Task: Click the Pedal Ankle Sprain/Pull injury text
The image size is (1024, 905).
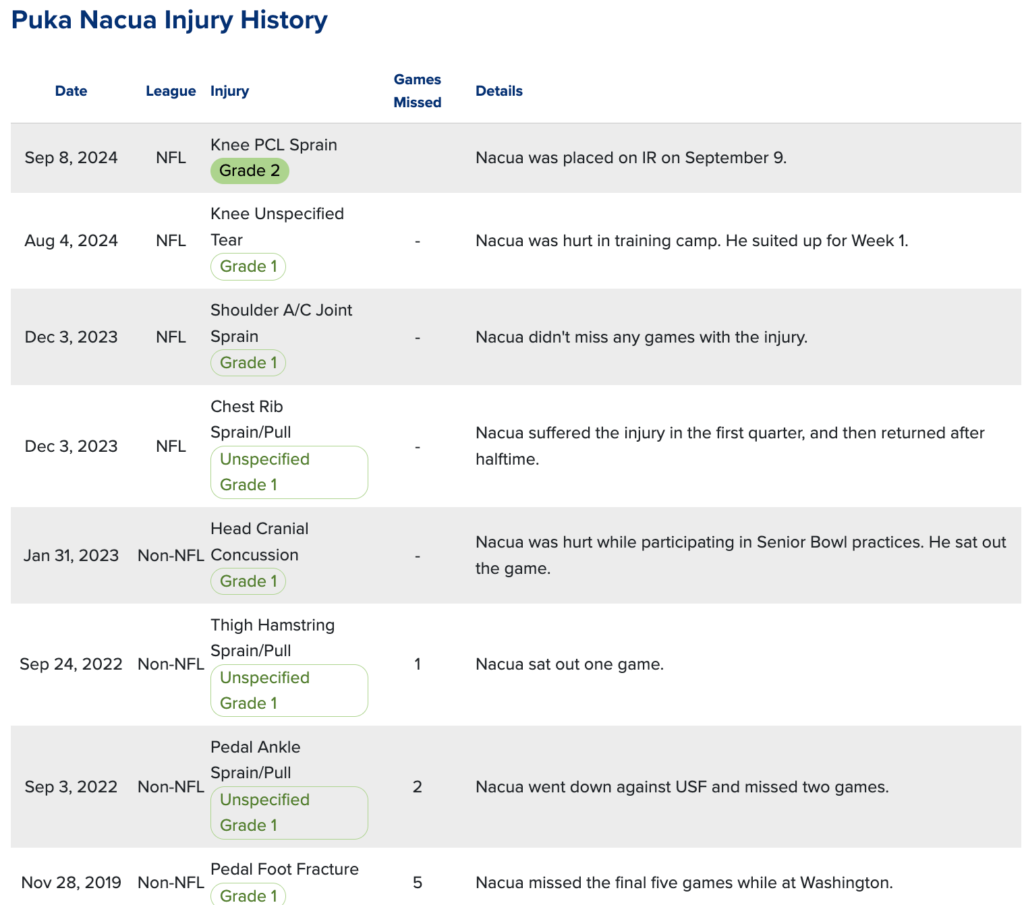Action: pyautogui.click(x=255, y=760)
